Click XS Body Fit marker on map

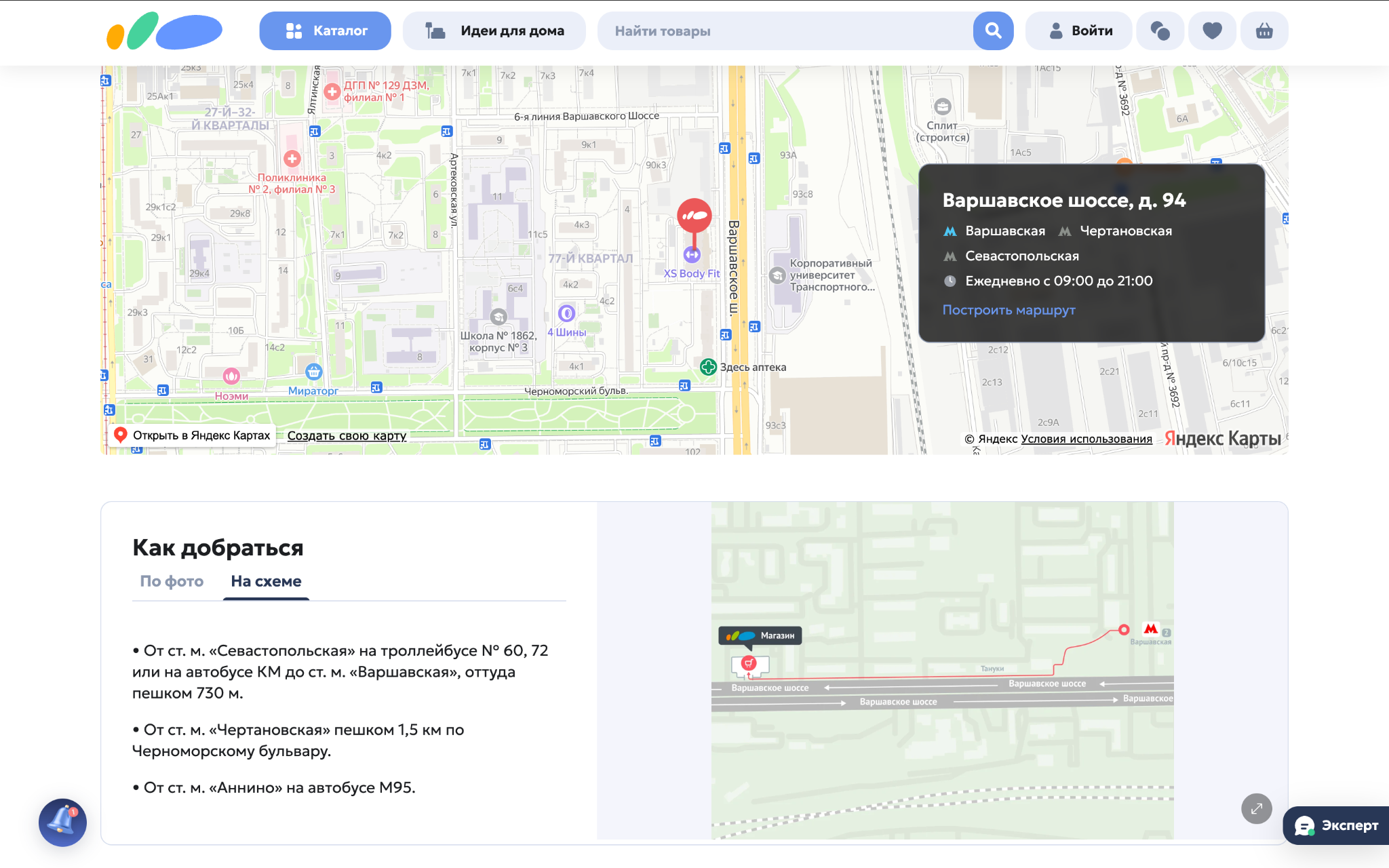pyautogui.click(x=692, y=255)
